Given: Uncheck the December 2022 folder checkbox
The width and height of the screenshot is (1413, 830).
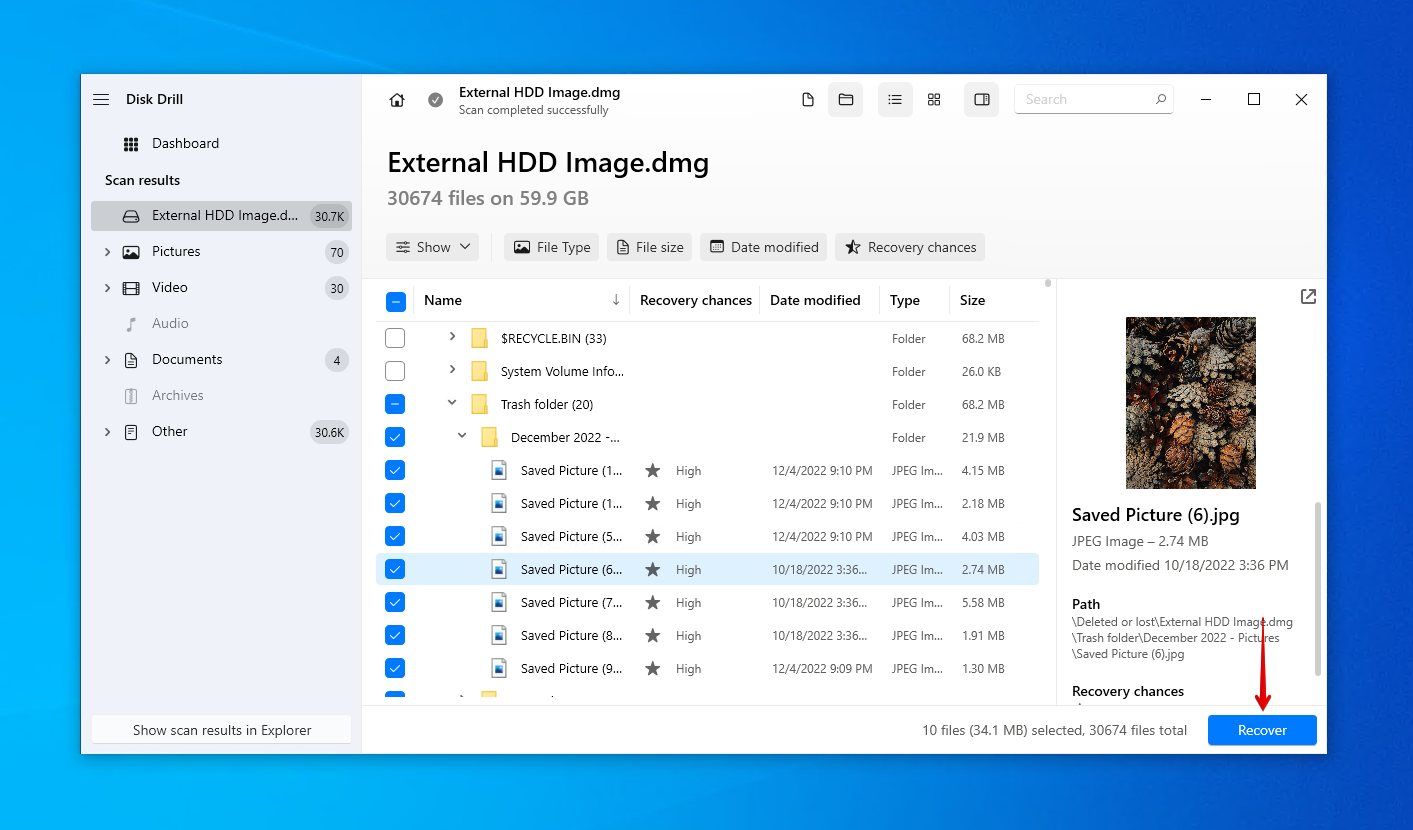Looking at the screenshot, I should click(395, 437).
